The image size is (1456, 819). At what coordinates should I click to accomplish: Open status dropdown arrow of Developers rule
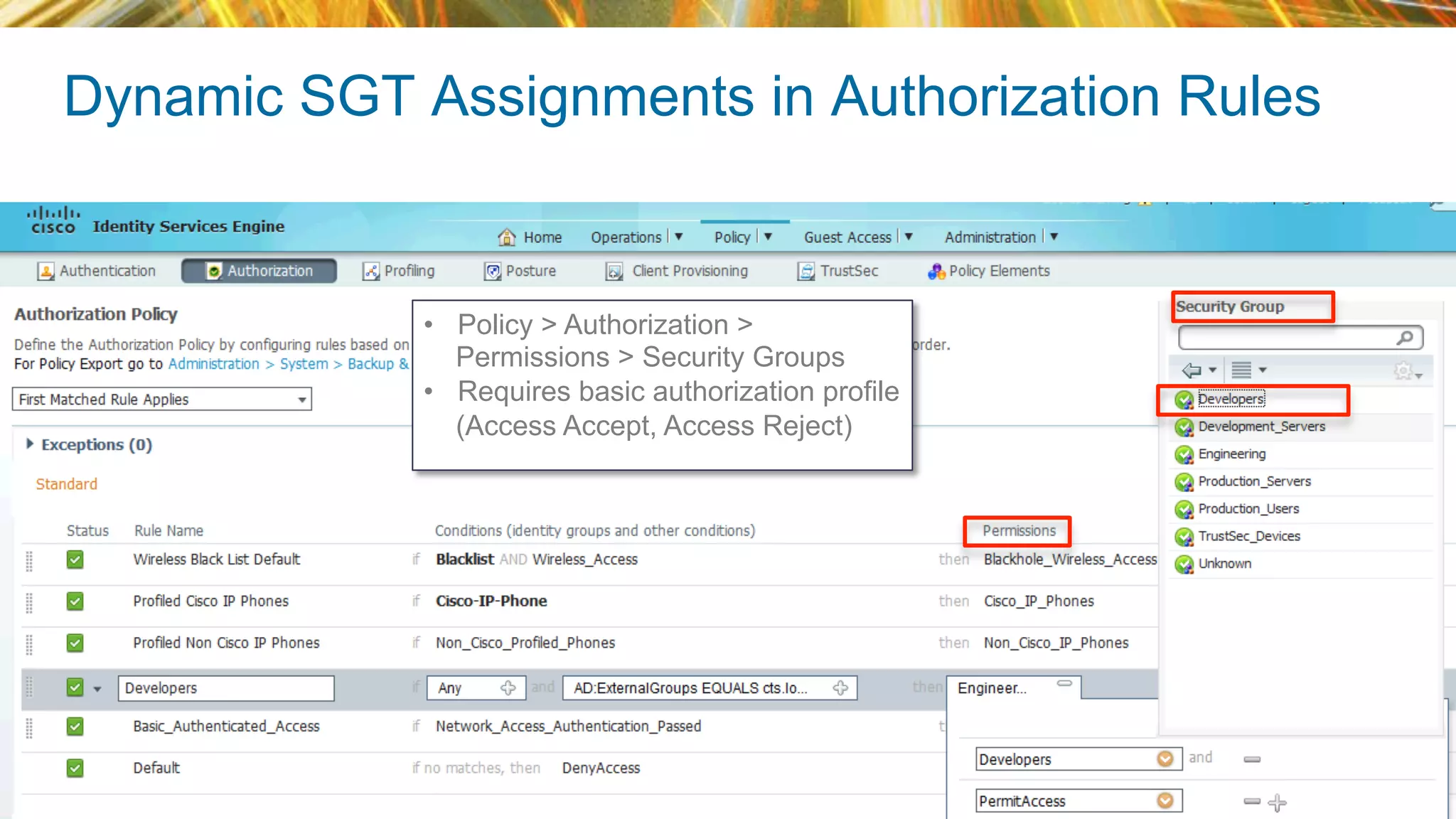97,689
